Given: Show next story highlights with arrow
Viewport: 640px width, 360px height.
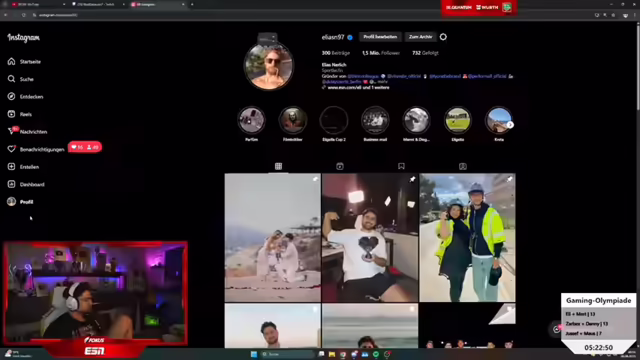Looking at the screenshot, I should coord(510,125).
